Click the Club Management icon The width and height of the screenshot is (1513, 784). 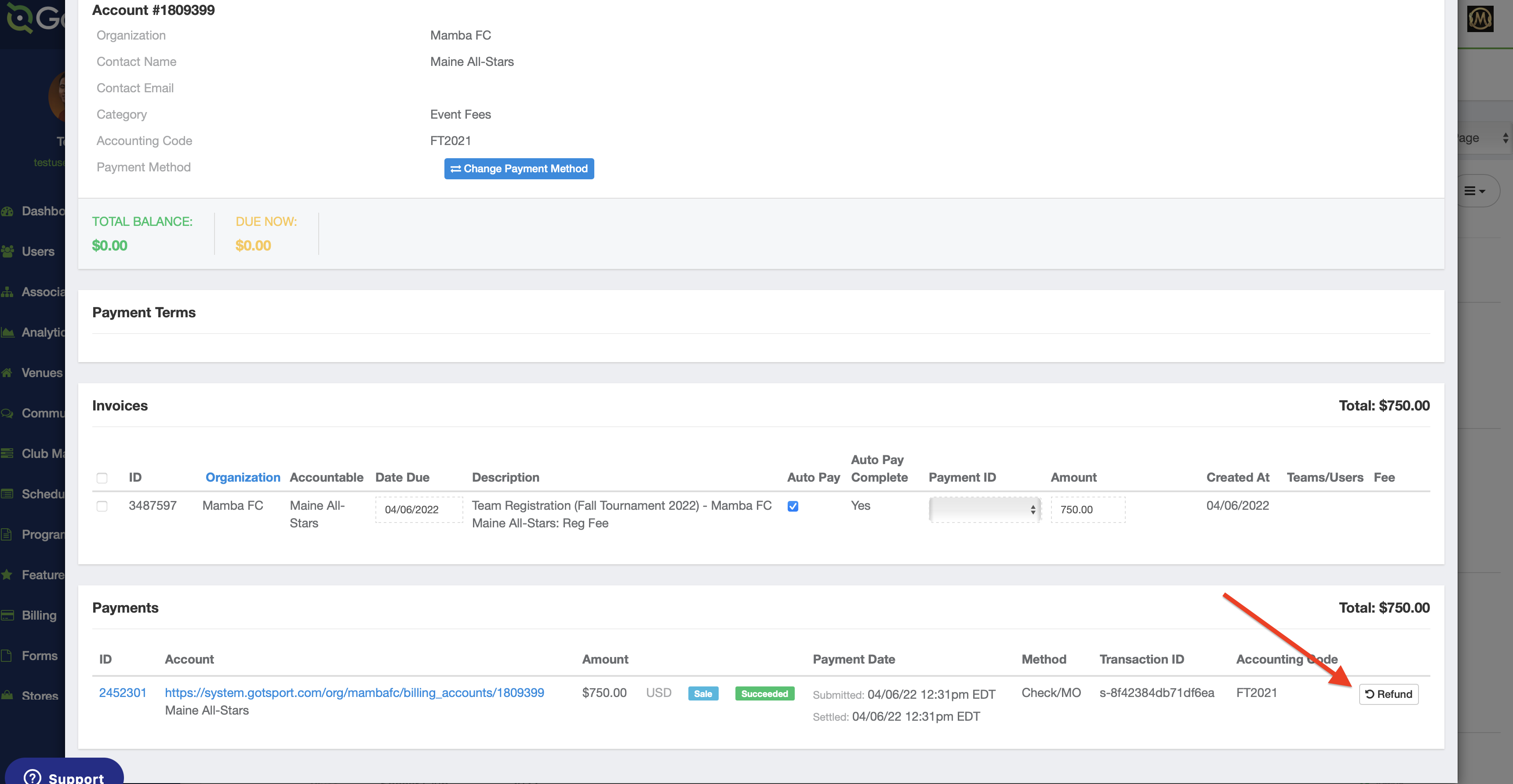[x=7, y=454]
